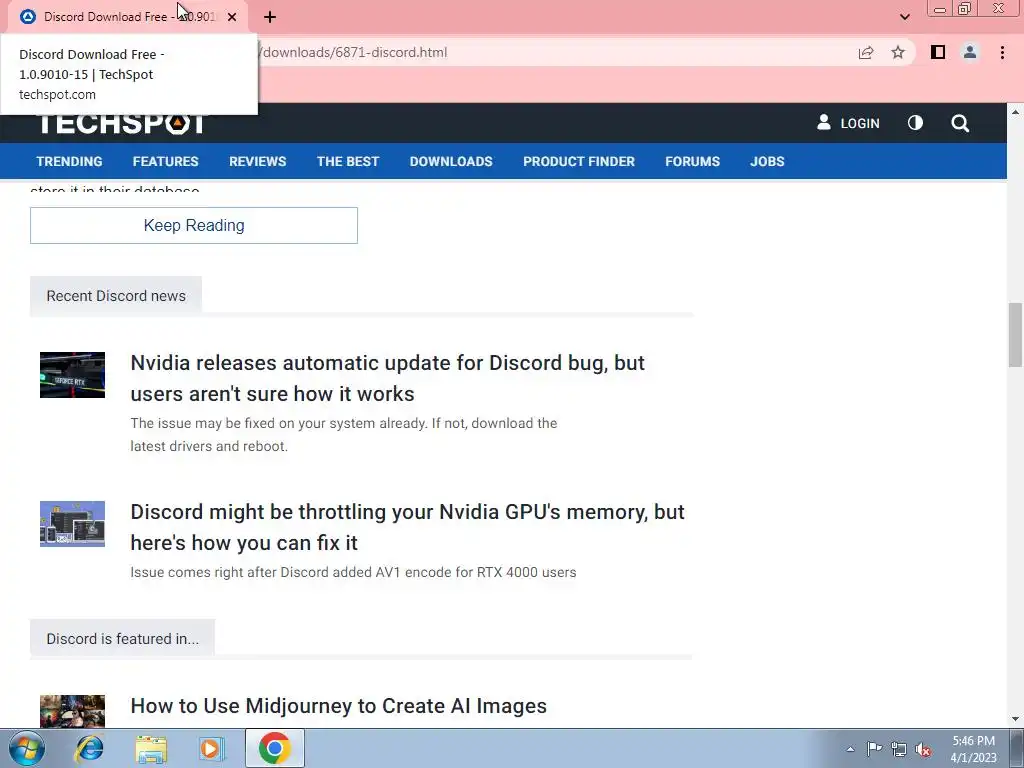The height and width of the screenshot is (768, 1024).
Task: Open the Windows Start button
Action: tap(27, 748)
